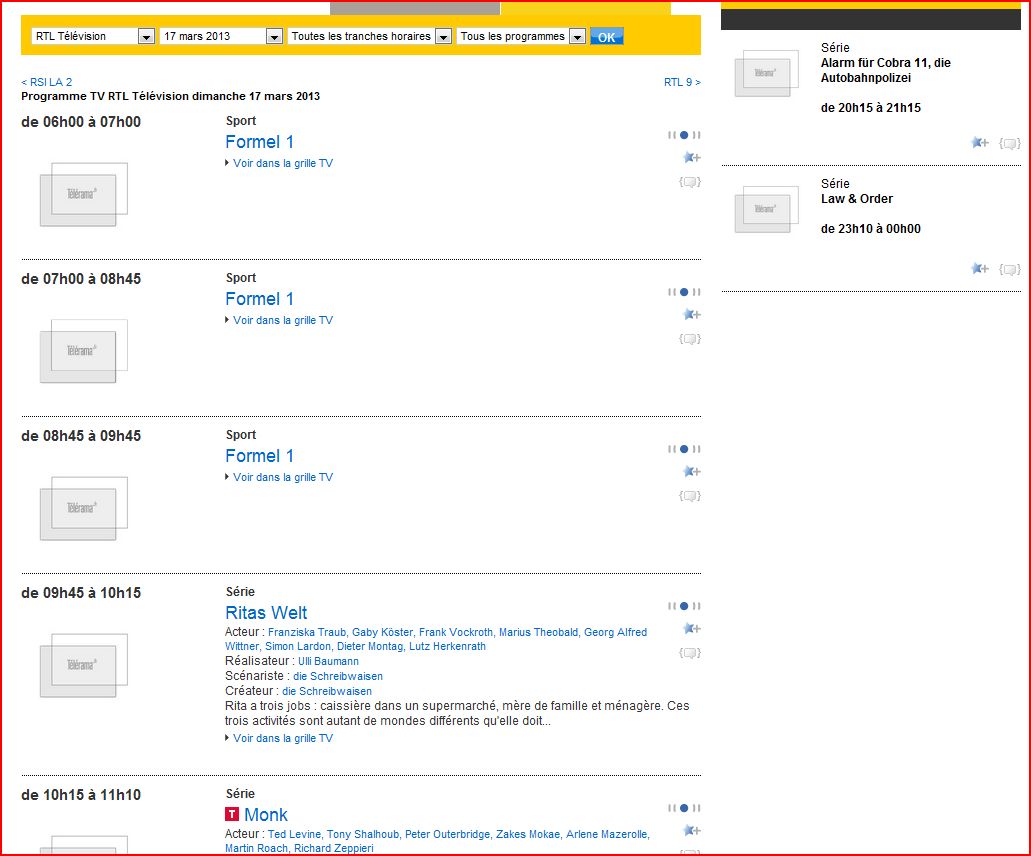The image size is (1031, 856).
Task: Click the blue rating dot for Monk
Action: point(684,808)
